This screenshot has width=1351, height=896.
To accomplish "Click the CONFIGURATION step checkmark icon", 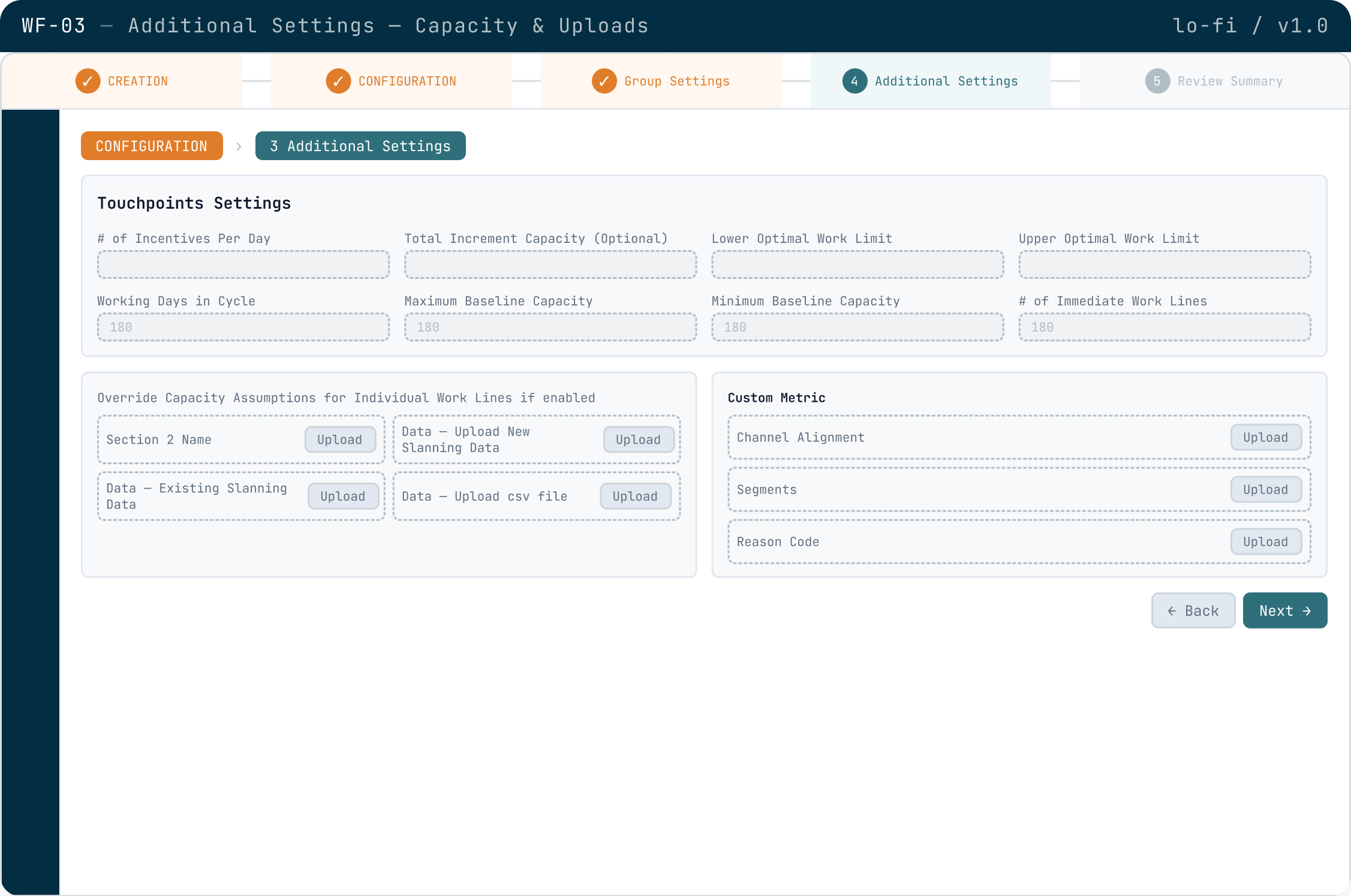I will 338,81.
